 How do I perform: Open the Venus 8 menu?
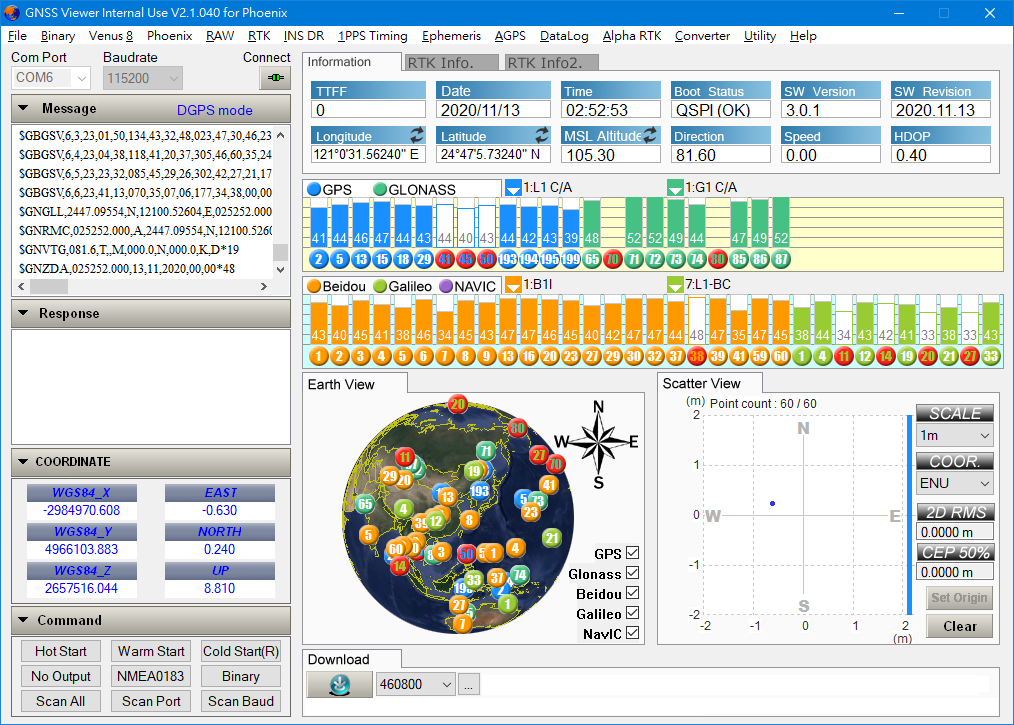(111, 36)
